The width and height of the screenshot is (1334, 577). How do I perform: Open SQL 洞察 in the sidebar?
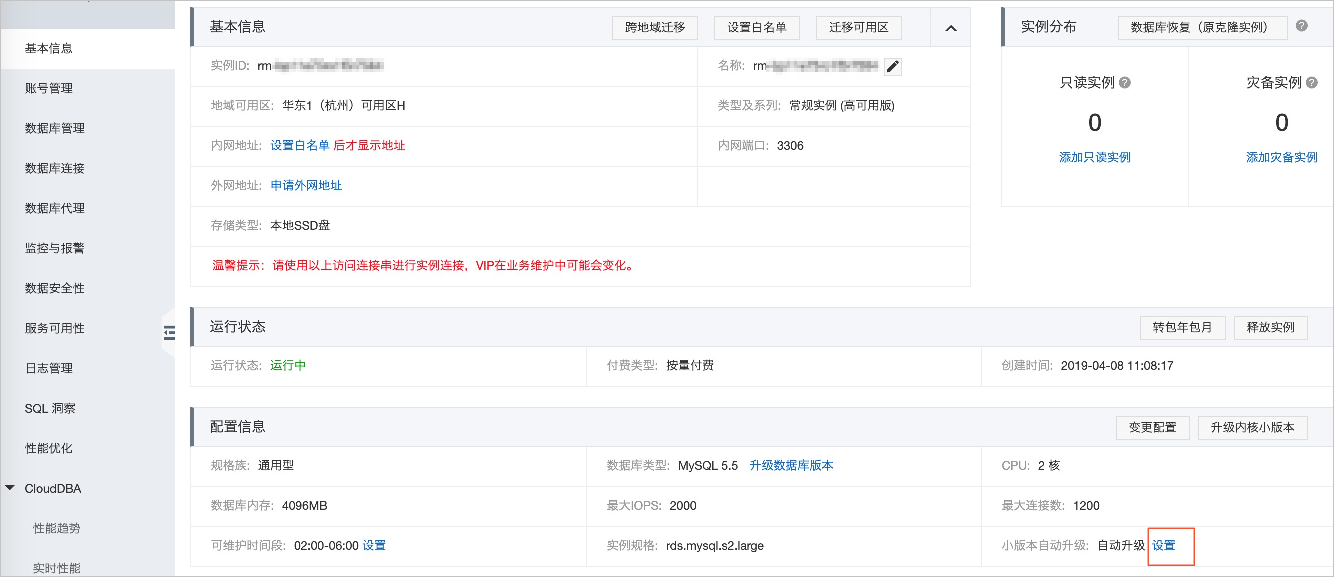(50, 408)
